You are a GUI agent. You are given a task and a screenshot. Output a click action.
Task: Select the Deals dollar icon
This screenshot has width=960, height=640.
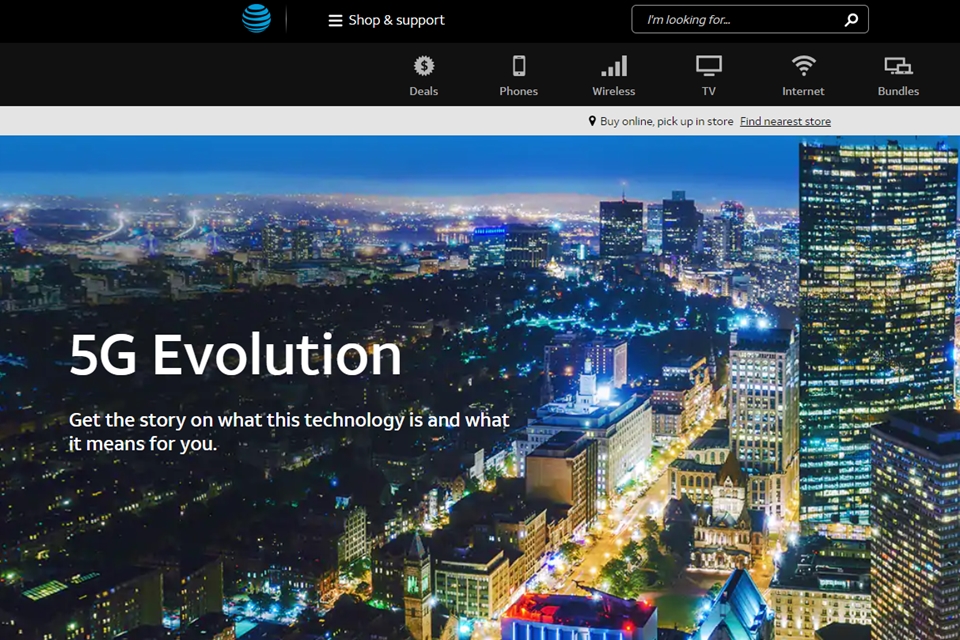pos(424,65)
